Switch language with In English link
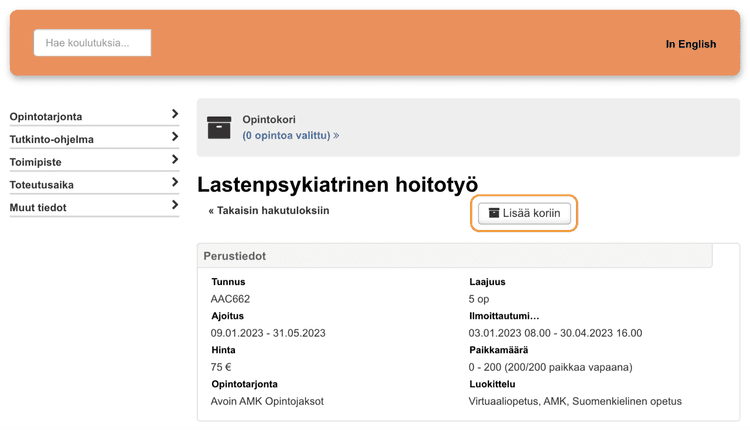The width and height of the screenshot is (750, 430). [691, 44]
